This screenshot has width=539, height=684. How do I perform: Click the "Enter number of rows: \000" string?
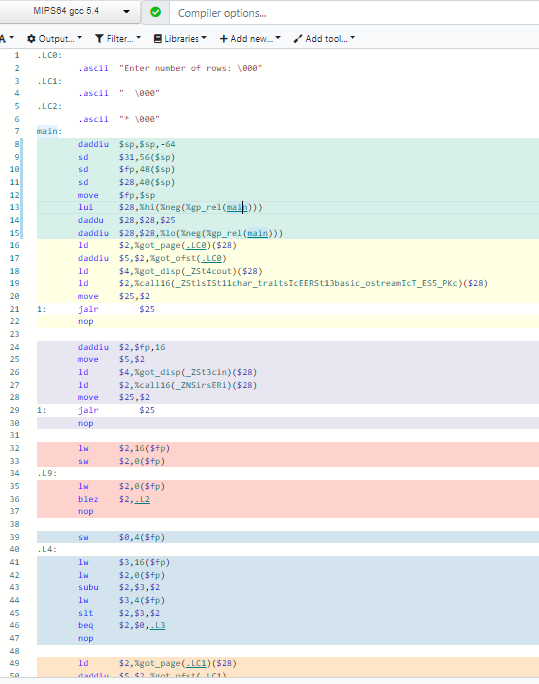point(191,68)
